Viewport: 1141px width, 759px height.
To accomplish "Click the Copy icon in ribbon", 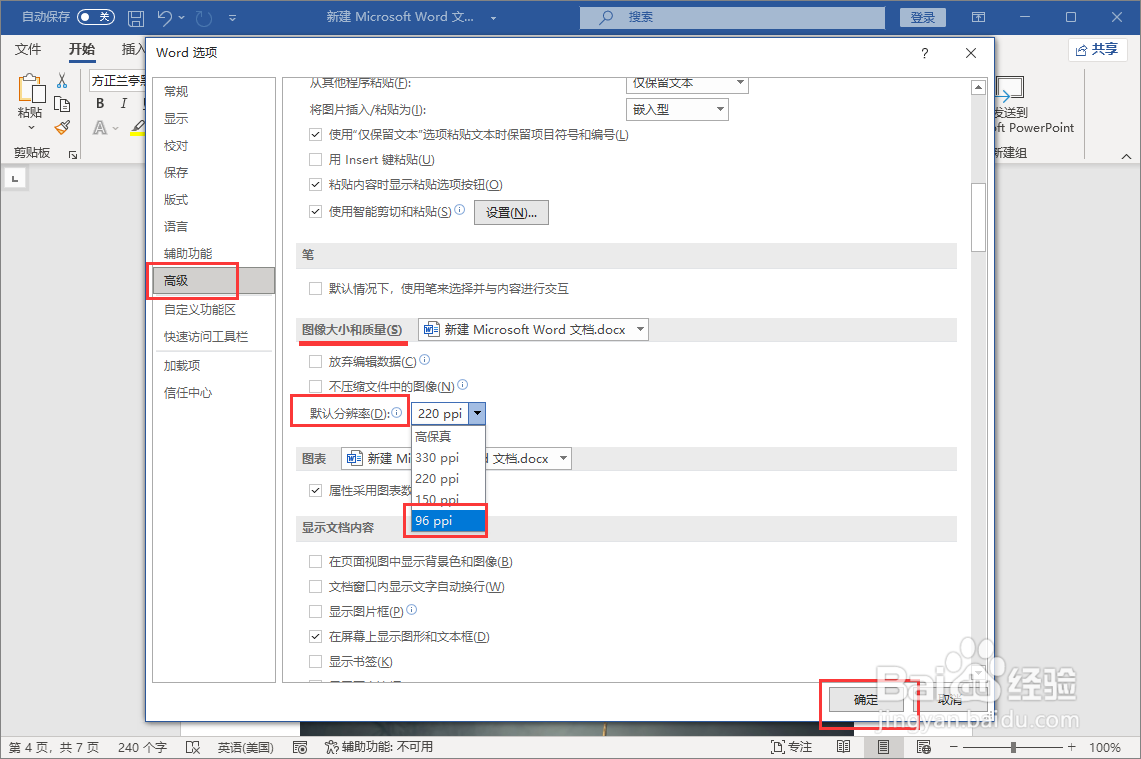I will pos(62,104).
